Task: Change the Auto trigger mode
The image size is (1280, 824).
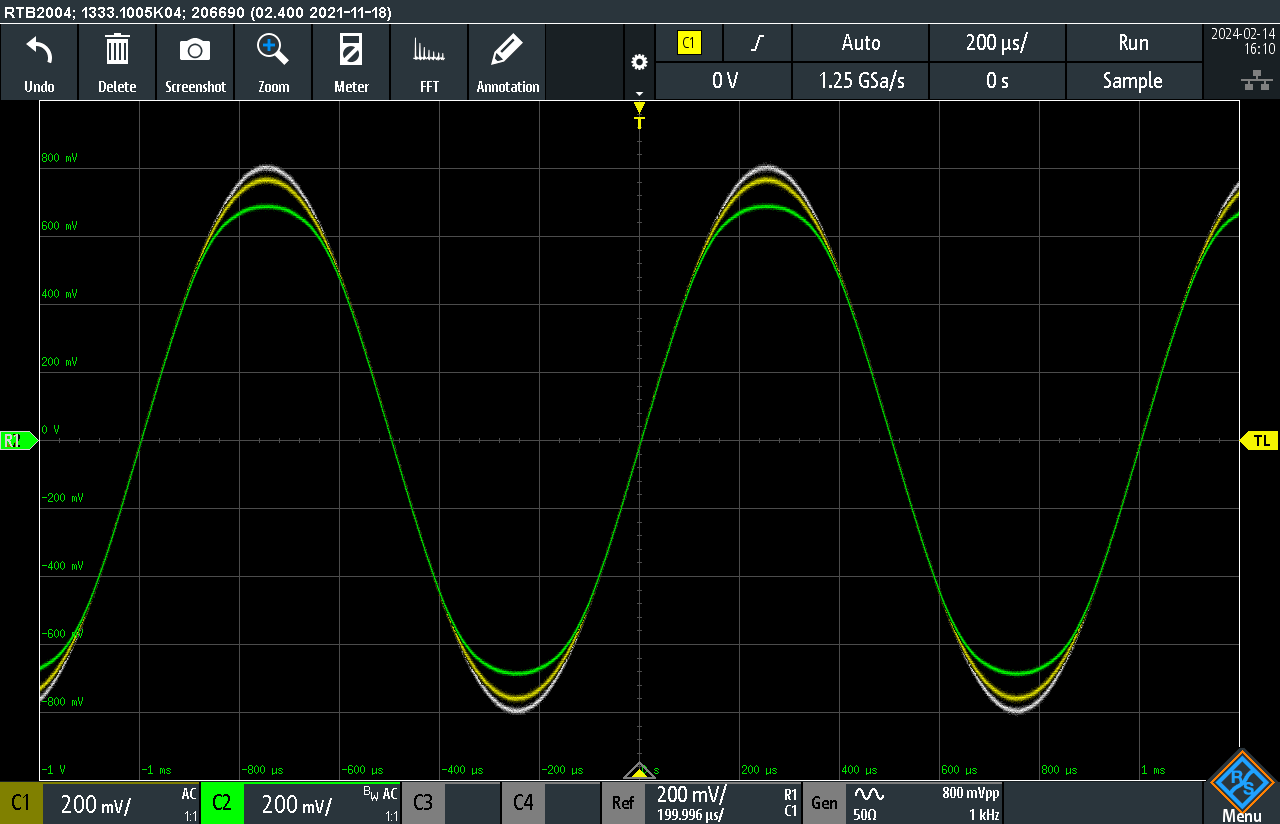Action: click(x=860, y=43)
